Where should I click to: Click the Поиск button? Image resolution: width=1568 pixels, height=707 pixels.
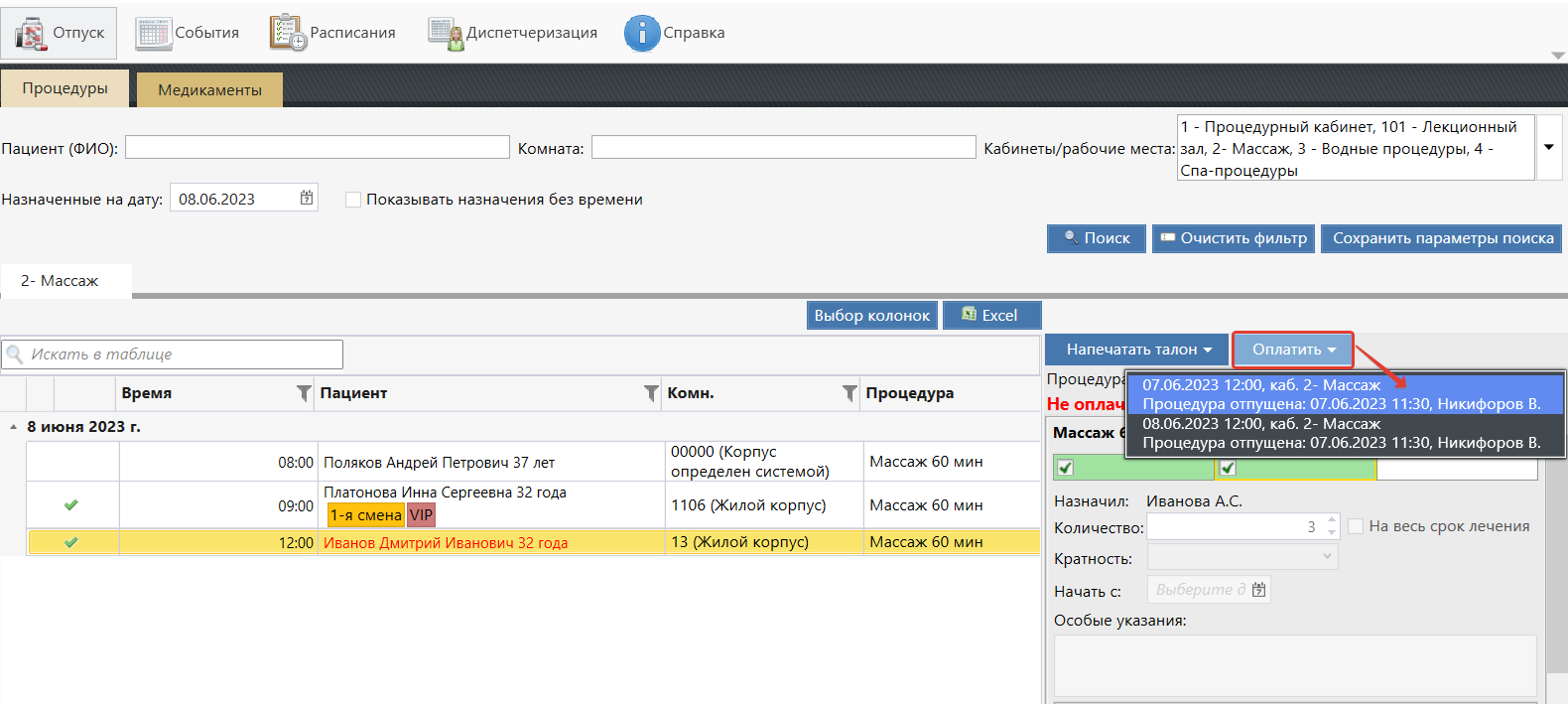1096,238
